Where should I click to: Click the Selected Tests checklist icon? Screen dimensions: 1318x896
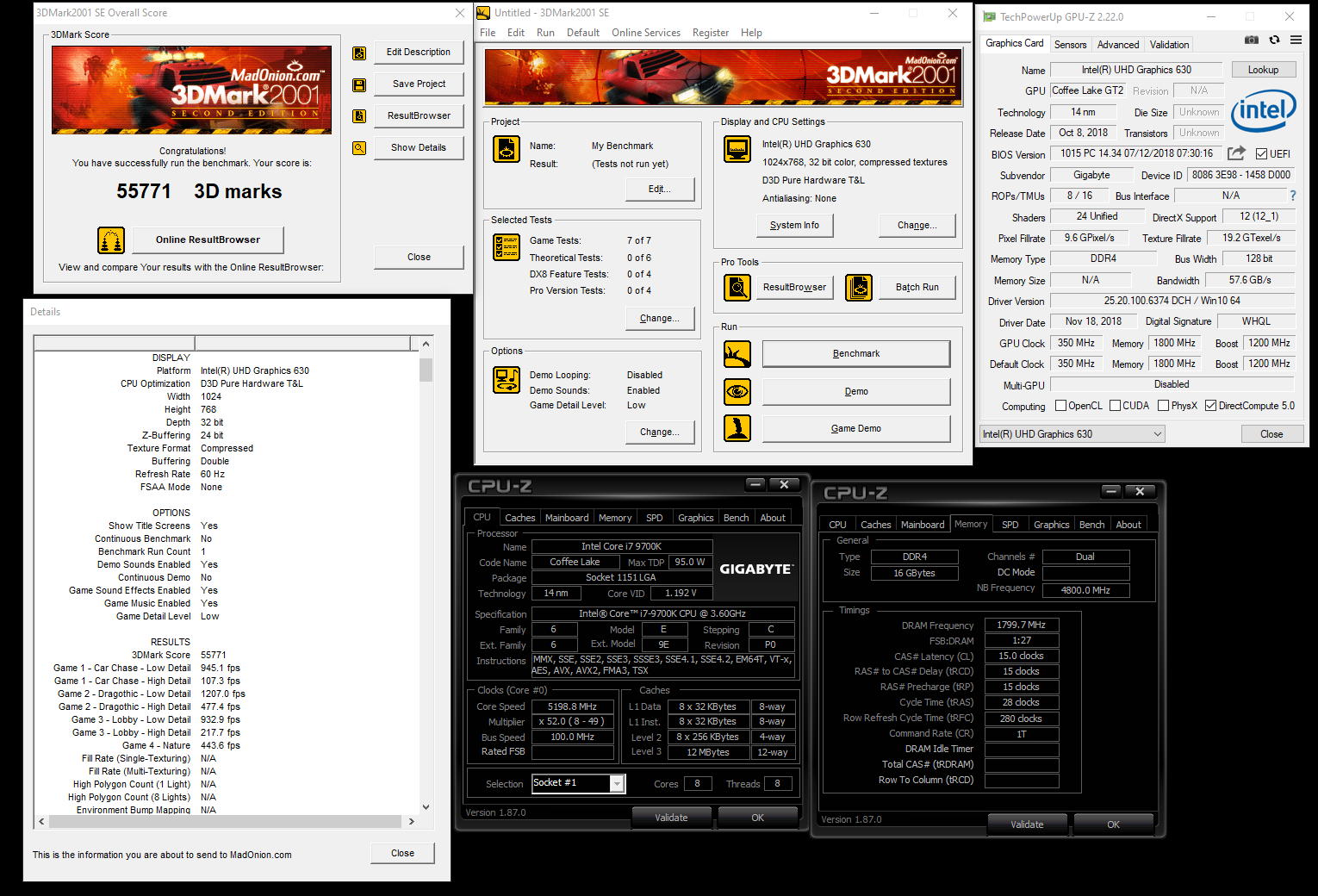point(507,247)
